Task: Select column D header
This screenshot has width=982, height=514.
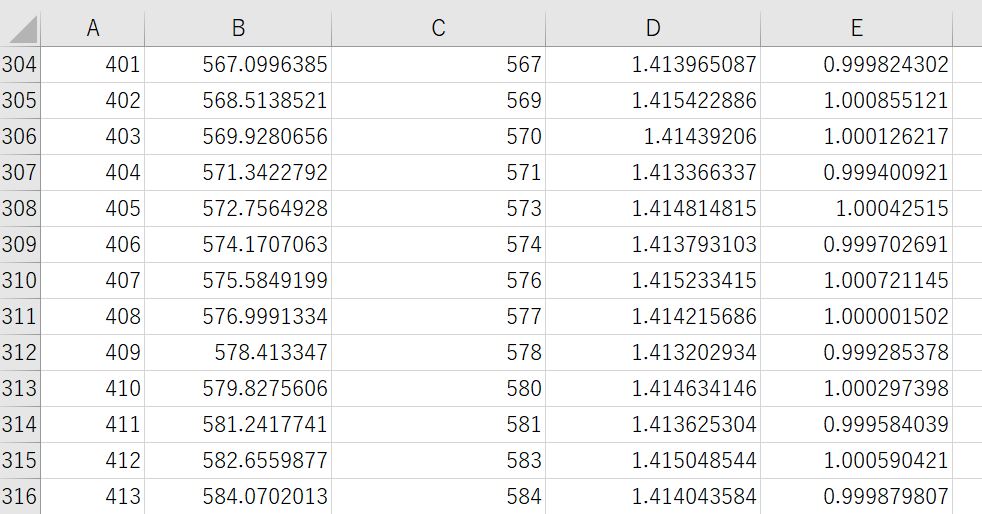Action: [x=653, y=28]
